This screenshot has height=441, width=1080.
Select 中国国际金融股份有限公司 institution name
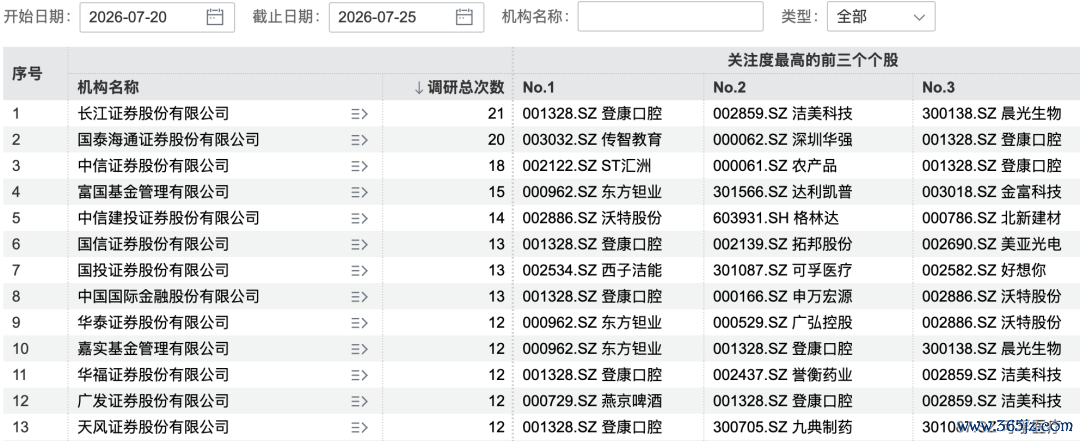[169, 297]
